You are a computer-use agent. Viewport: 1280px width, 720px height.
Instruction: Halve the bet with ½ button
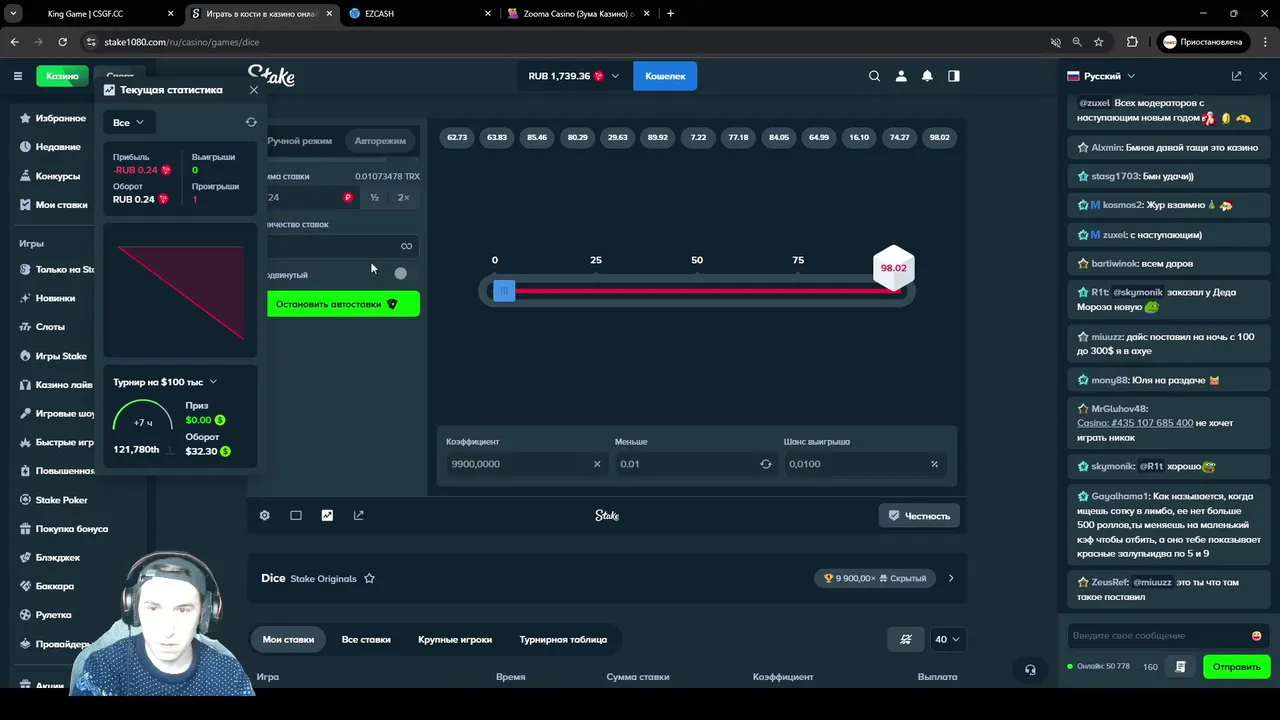coord(374,198)
